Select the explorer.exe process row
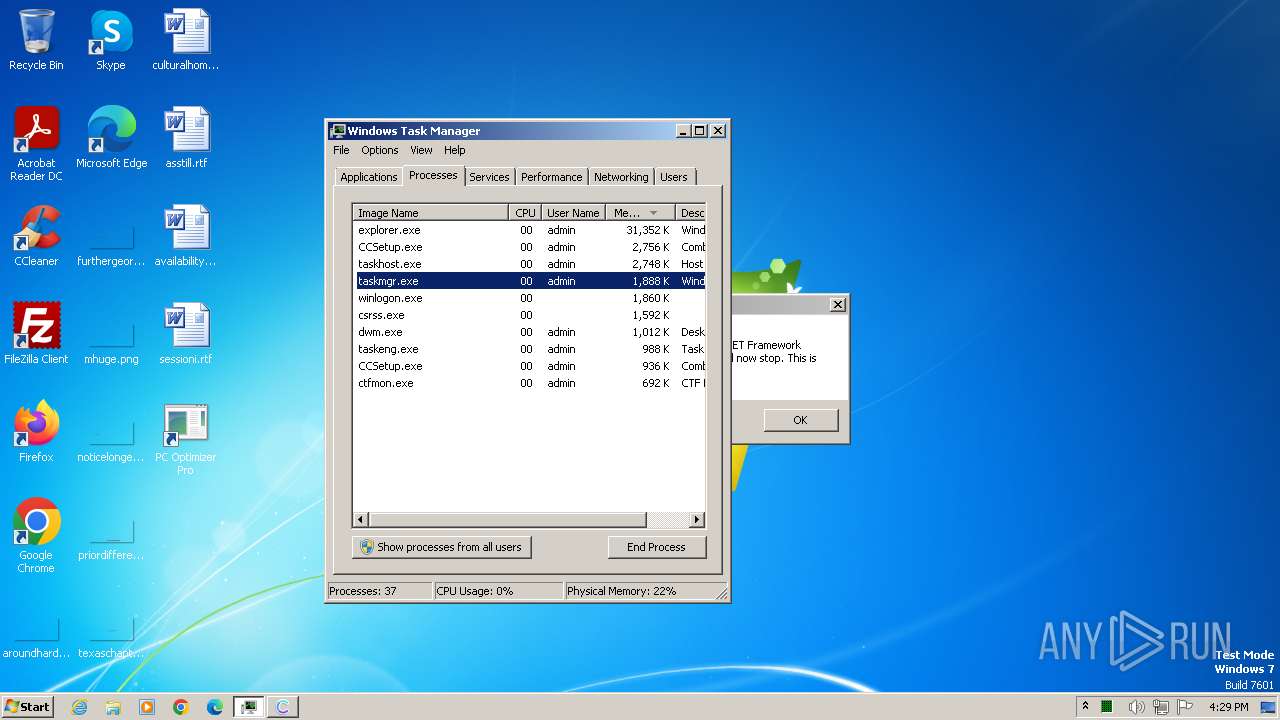 click(x=530, y=230)
